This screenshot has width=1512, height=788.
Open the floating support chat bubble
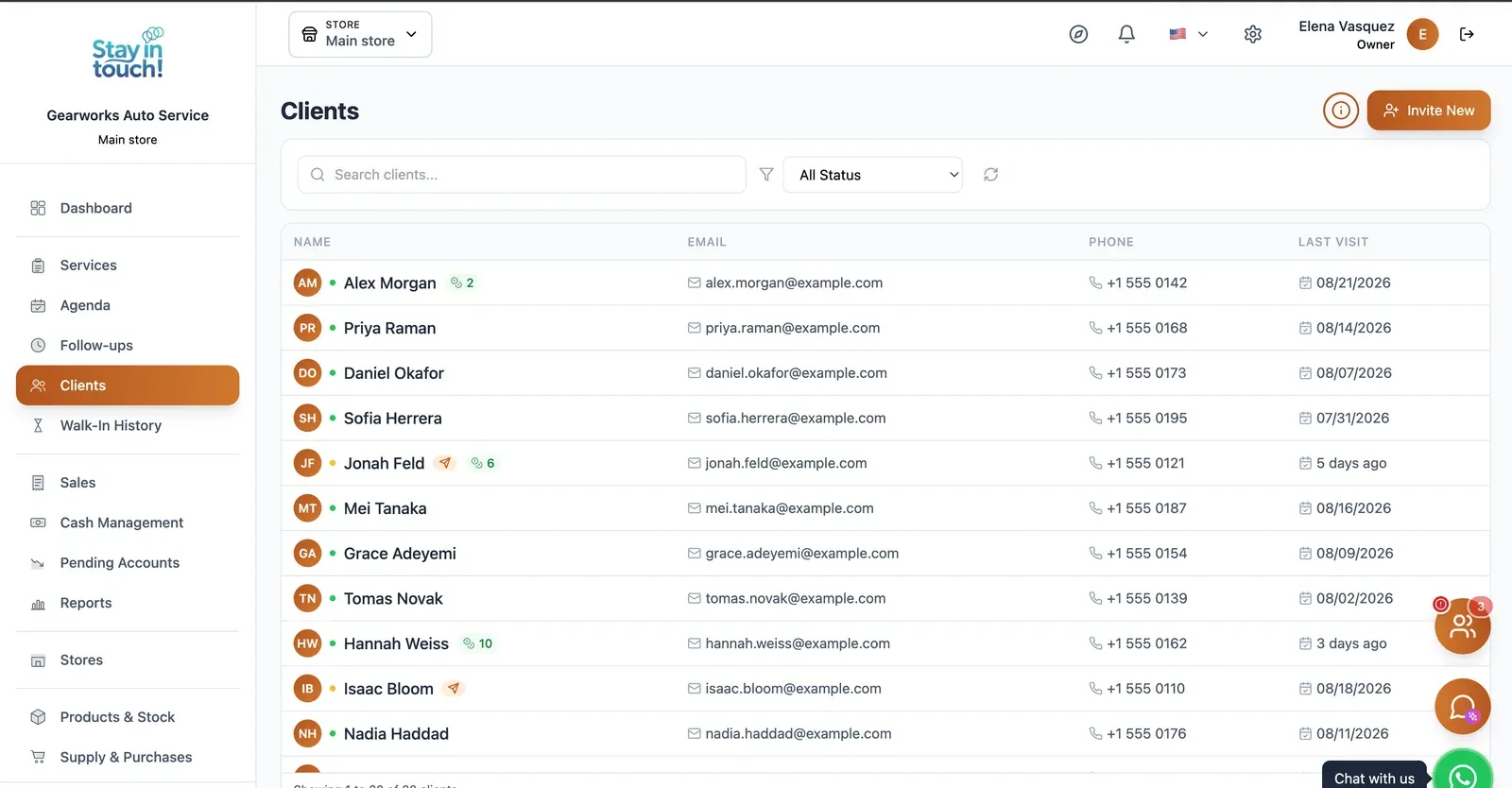1463,707
